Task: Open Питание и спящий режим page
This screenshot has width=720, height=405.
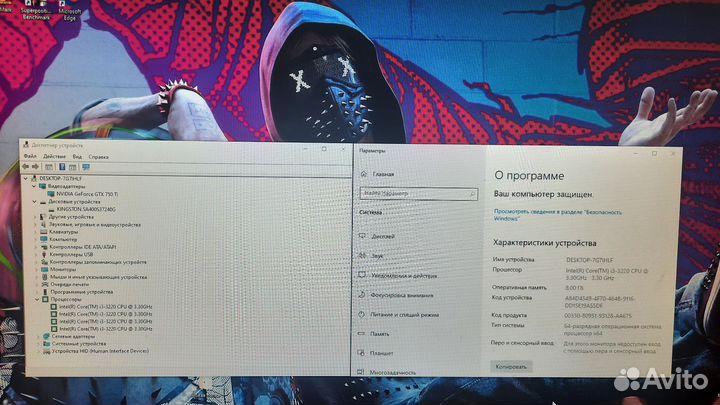Action: 405,315
